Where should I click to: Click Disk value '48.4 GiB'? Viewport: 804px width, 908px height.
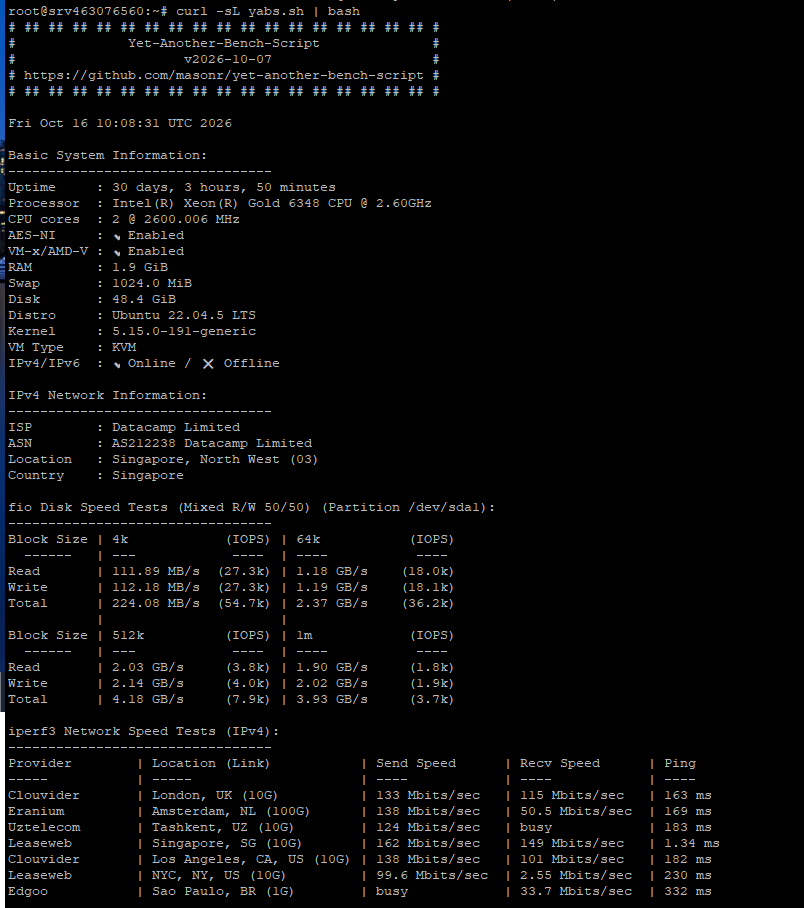(144, 299)
